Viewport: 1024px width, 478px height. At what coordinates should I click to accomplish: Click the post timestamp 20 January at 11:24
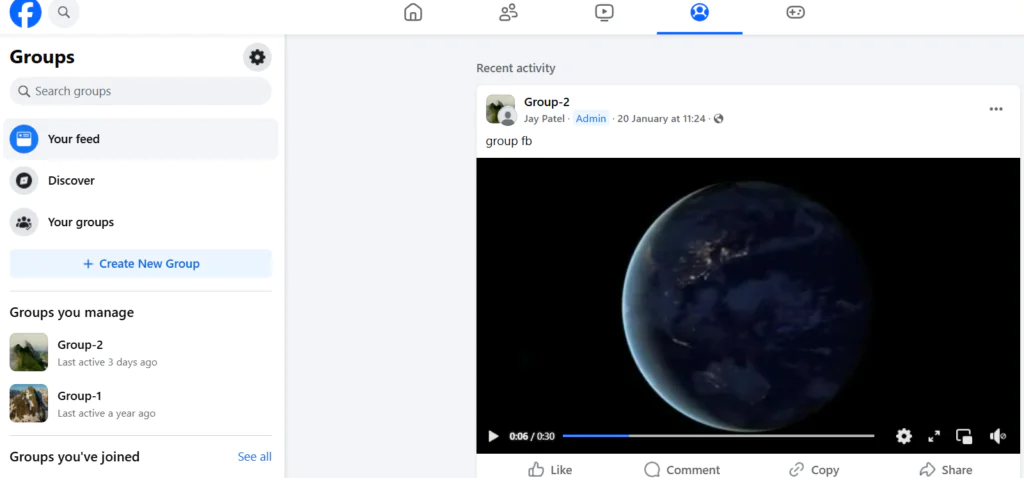click(661, 119)
